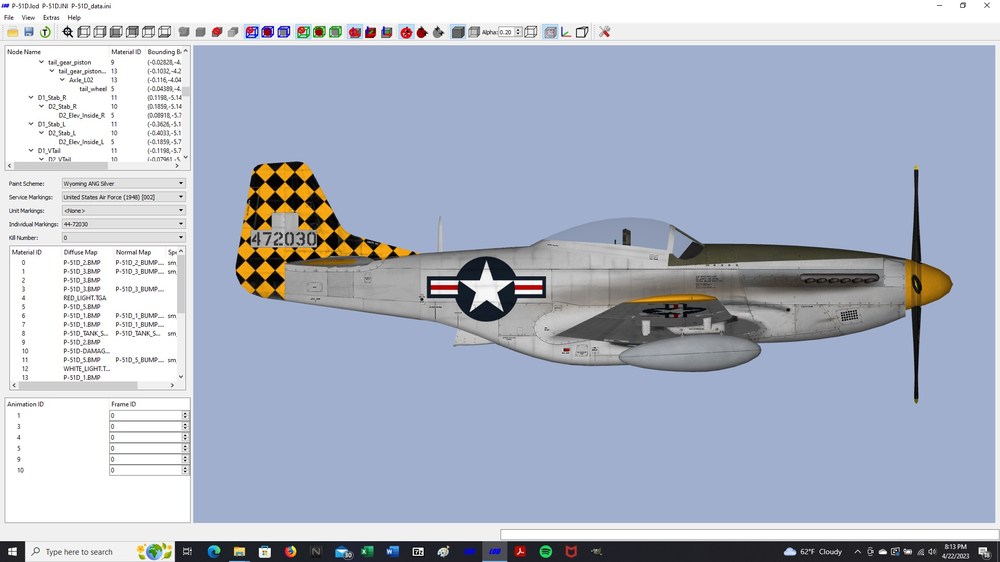Click green cube with gray fill icon
This screenshot has height=562, width=1000.
pos(335,32)
